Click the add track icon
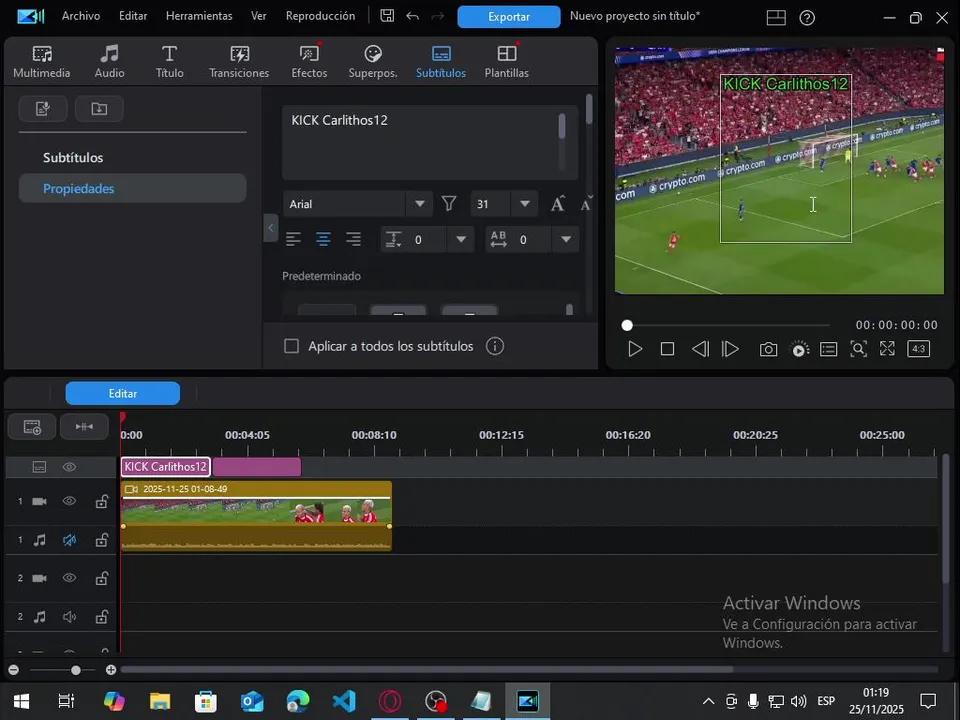 coord(32,427)
